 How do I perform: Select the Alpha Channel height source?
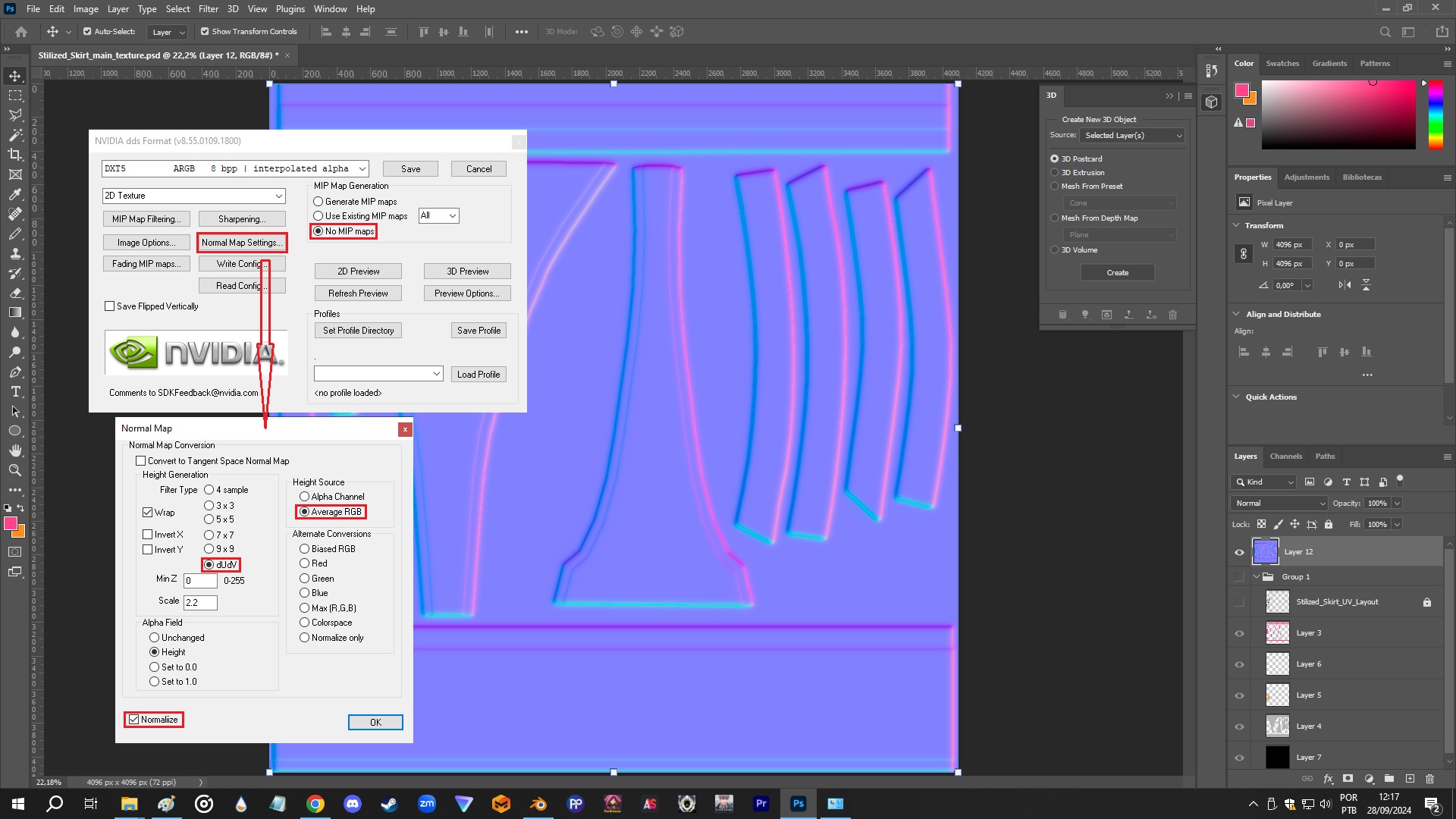click(304, 497)
